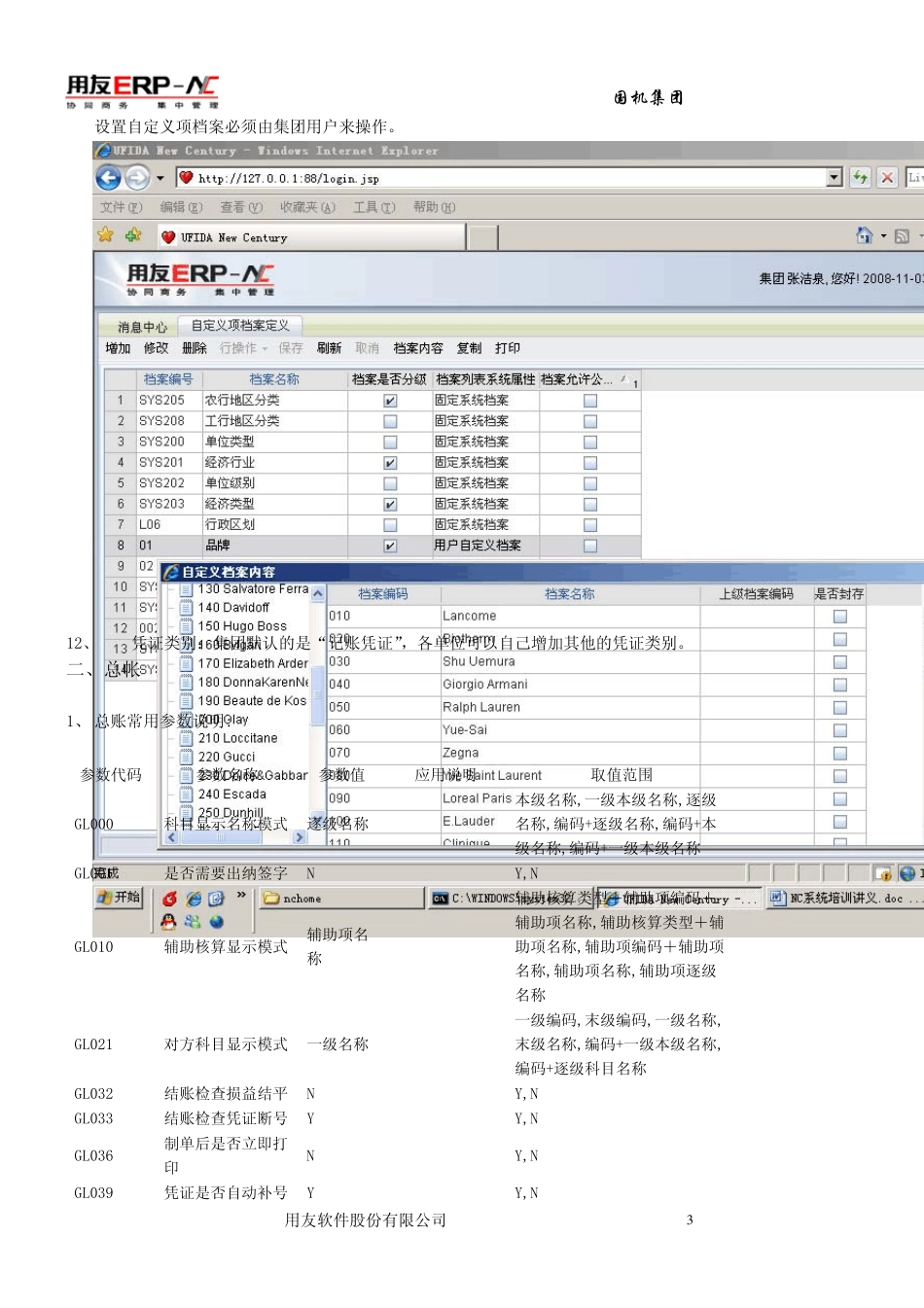
Task: Click the 删除 toolbar button
Action: 195,348
